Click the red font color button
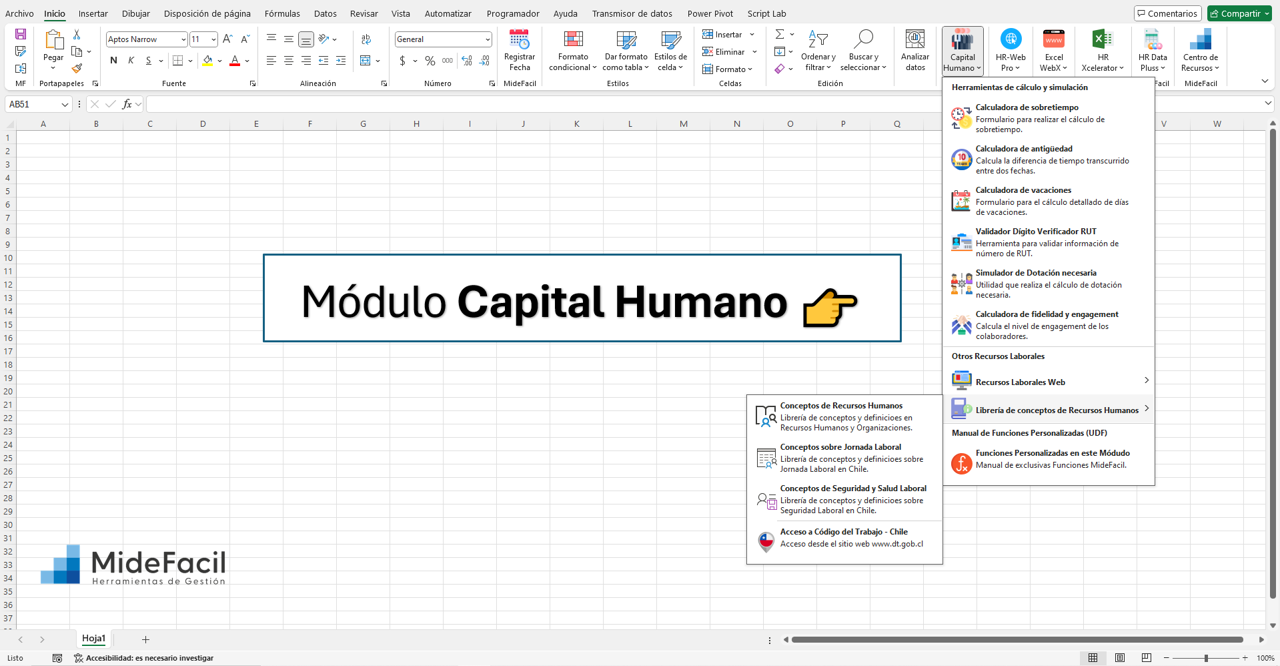The height and width of the screenshot is (666, 1280). click(x=235, y=61)
